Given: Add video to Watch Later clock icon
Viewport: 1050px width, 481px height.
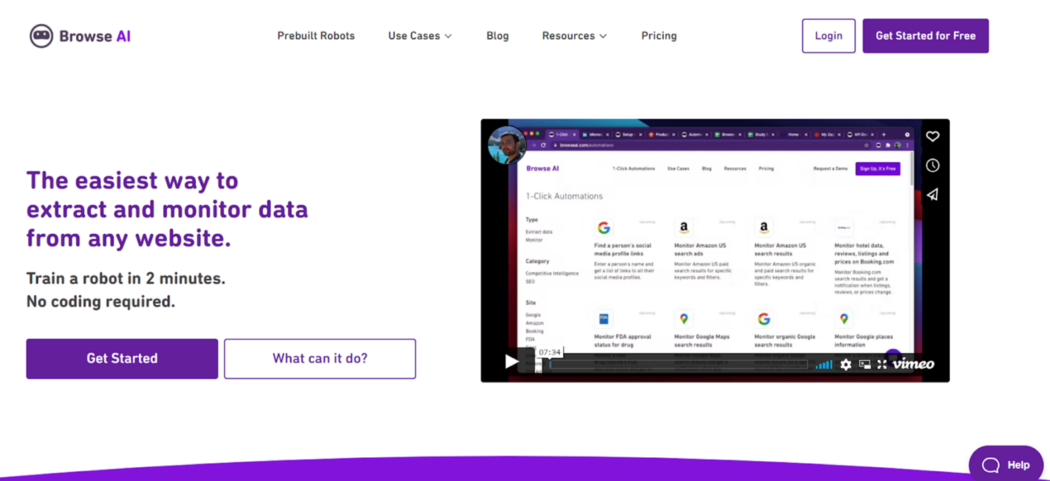Looking at the screenshot, I should click(932, 165).
